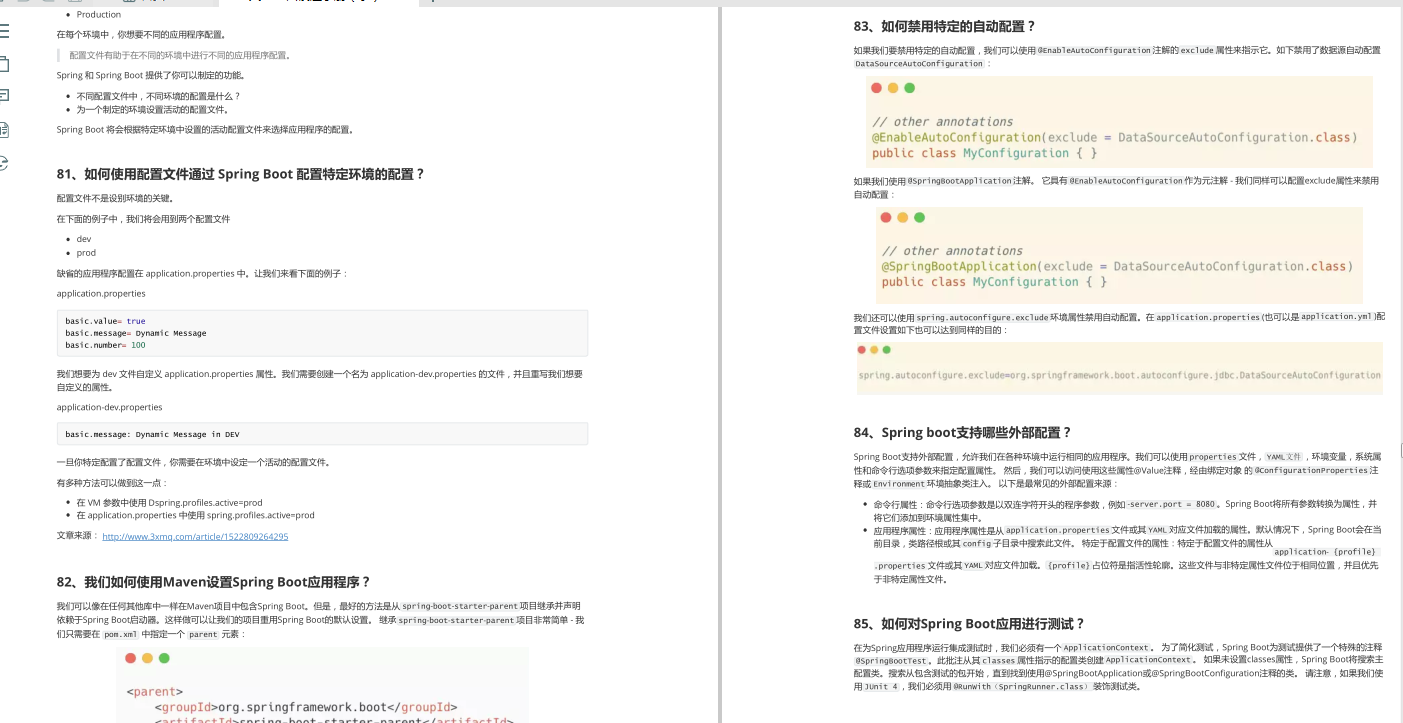Open the page thumbnails panel icon
The width and height of the screenshot is (1403, 723).
4,64
